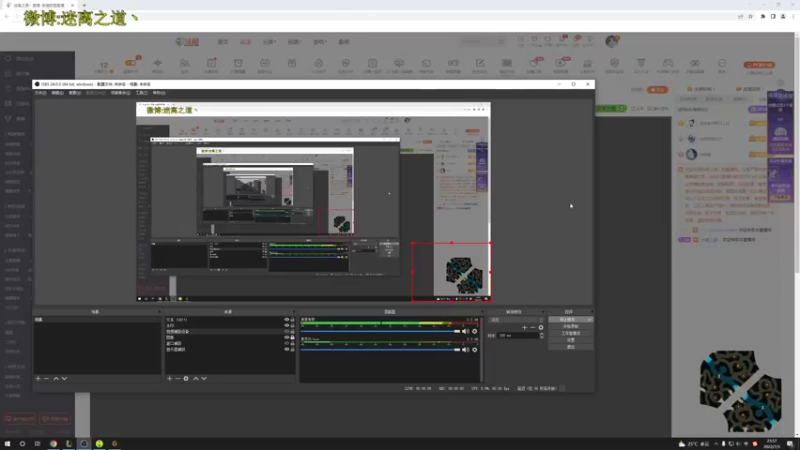Lock the 显示器捕获 source
This screenshot has width=800, height=450.
[292, 349]
